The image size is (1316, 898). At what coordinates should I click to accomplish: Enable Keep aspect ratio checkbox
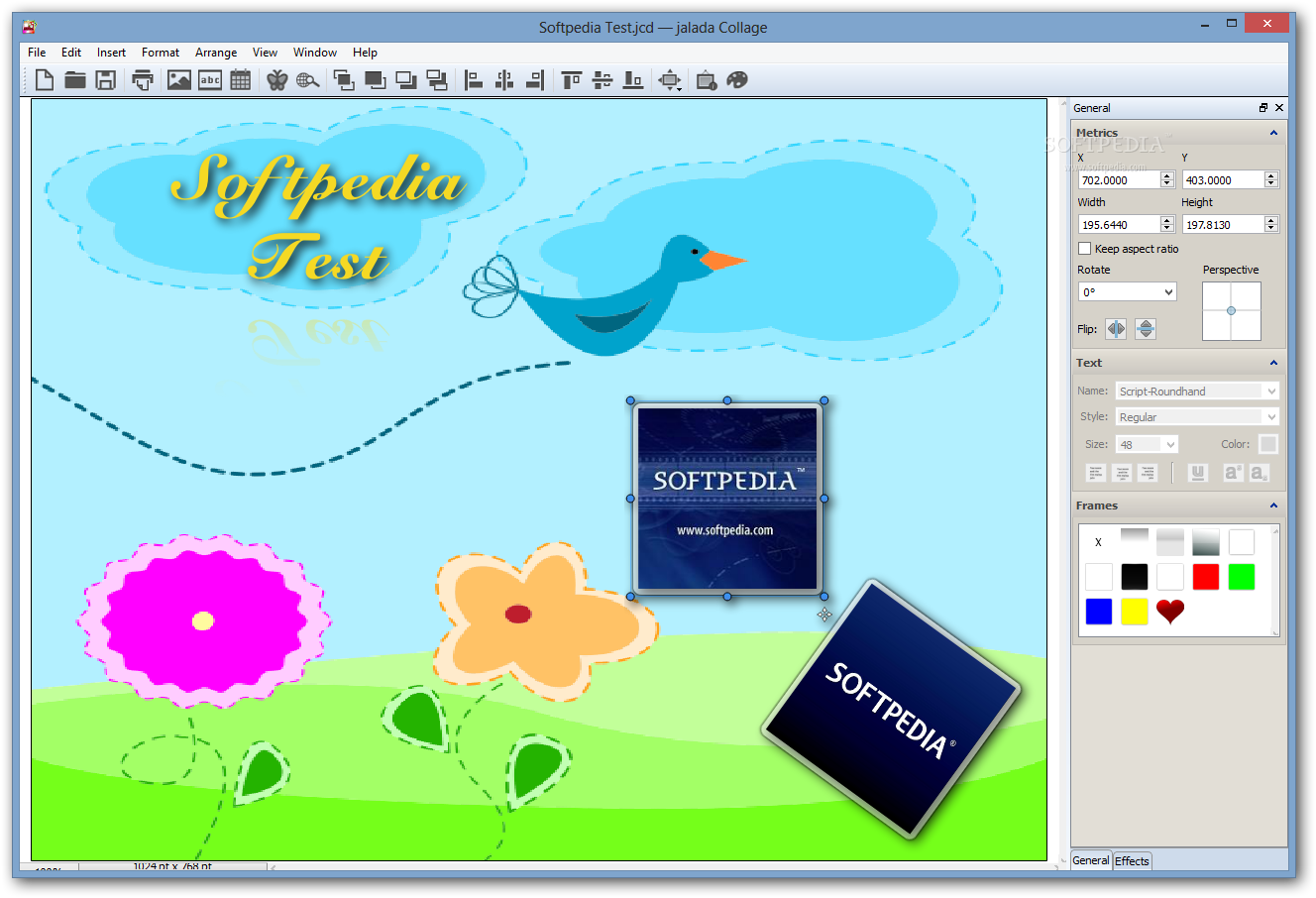(x=1085, y=249)
